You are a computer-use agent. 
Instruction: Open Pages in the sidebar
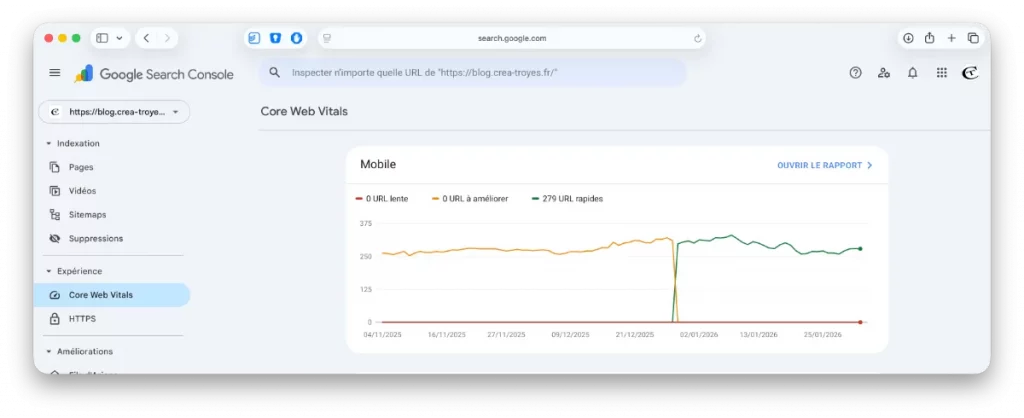point(81,167)
